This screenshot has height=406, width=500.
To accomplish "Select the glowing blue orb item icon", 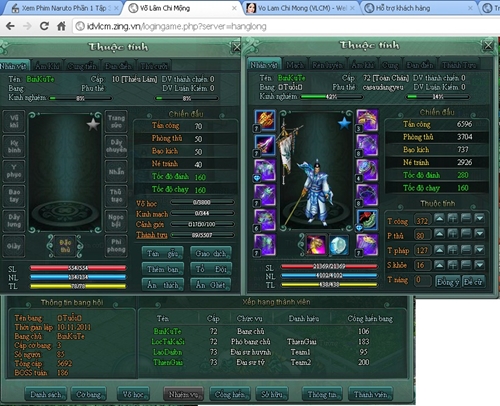I will (339, 245).
